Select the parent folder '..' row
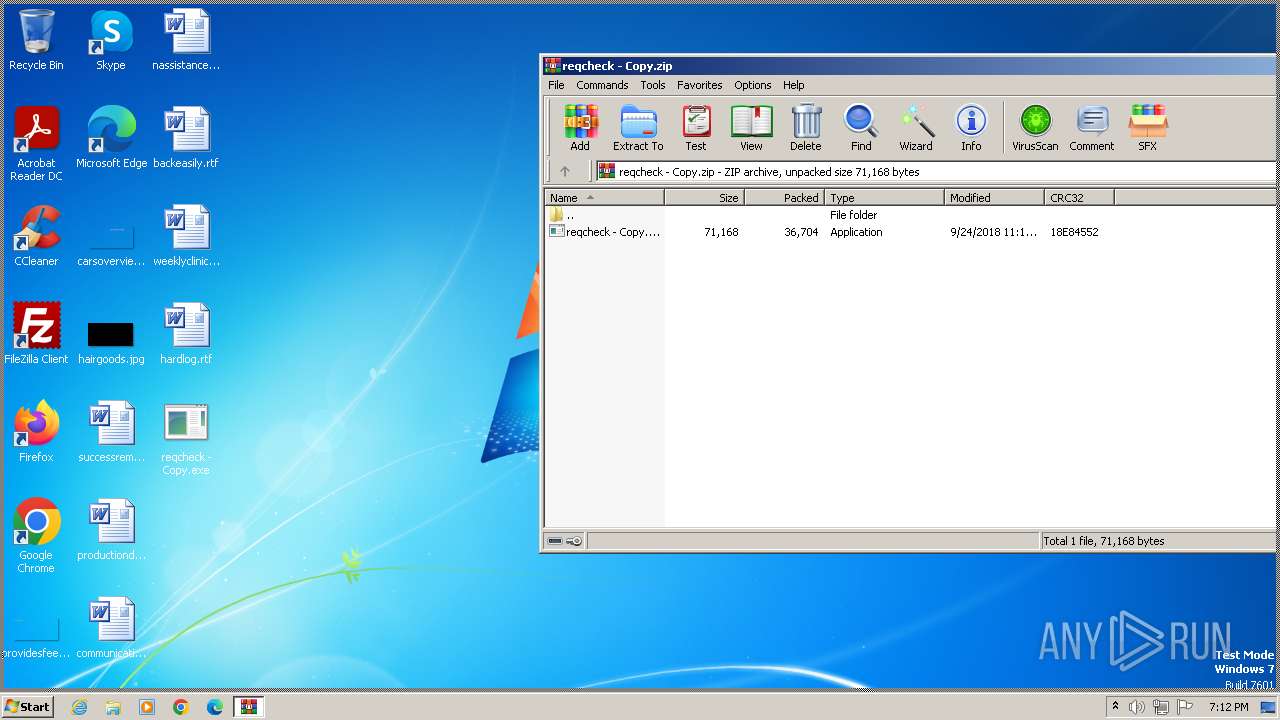This screenshot has height=720, width=1280. tap(910, 215)
